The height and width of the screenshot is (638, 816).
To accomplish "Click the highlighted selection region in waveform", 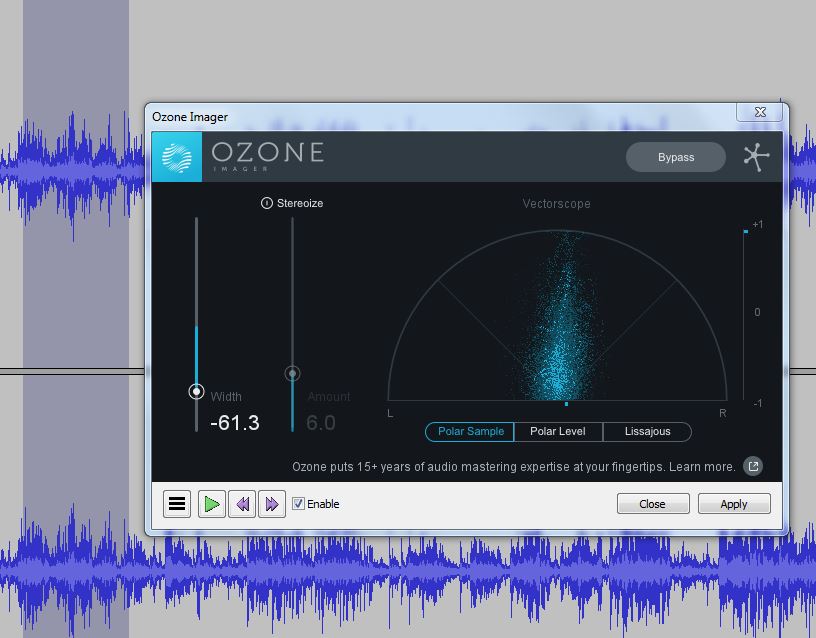I will coord(76,319).
